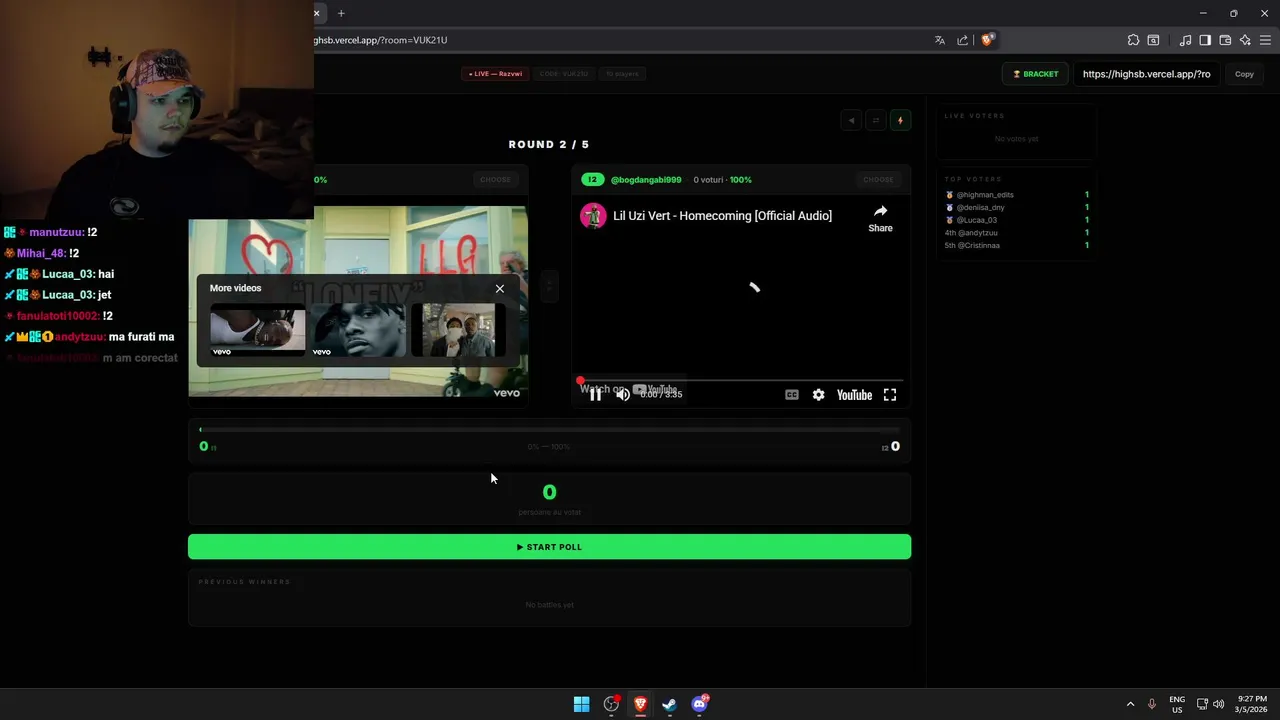Screen dimensions: 1280x720
Task: Click the players count badge
Action: coord(623,74)
